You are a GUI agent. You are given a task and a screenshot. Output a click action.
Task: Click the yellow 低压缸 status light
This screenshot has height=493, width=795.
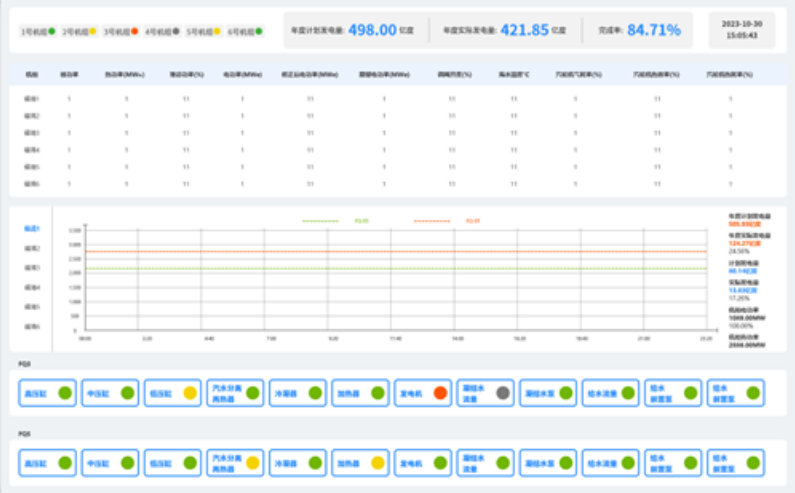(189, 393)
